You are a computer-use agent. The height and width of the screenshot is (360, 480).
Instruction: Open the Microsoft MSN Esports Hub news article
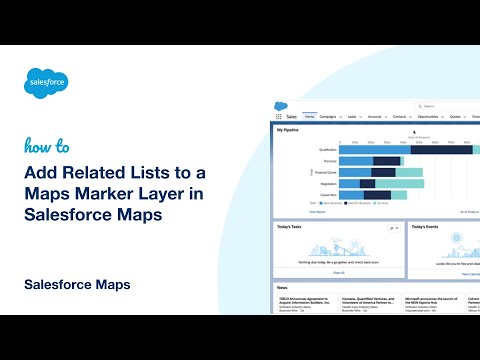(x=431, y=301)
